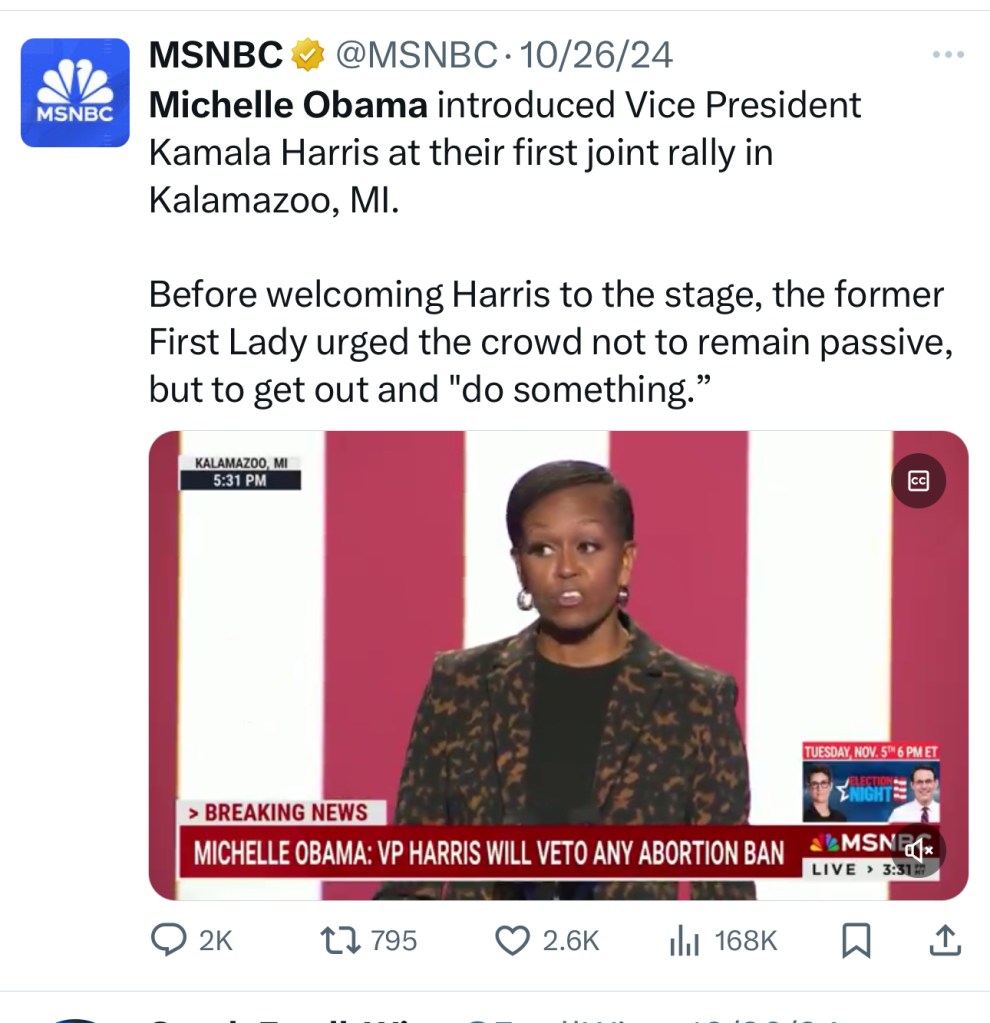The height and width of the screenshot is (1023, 990).
Task: Click the 2.6K likes count
Action: [x=570, y=941]
